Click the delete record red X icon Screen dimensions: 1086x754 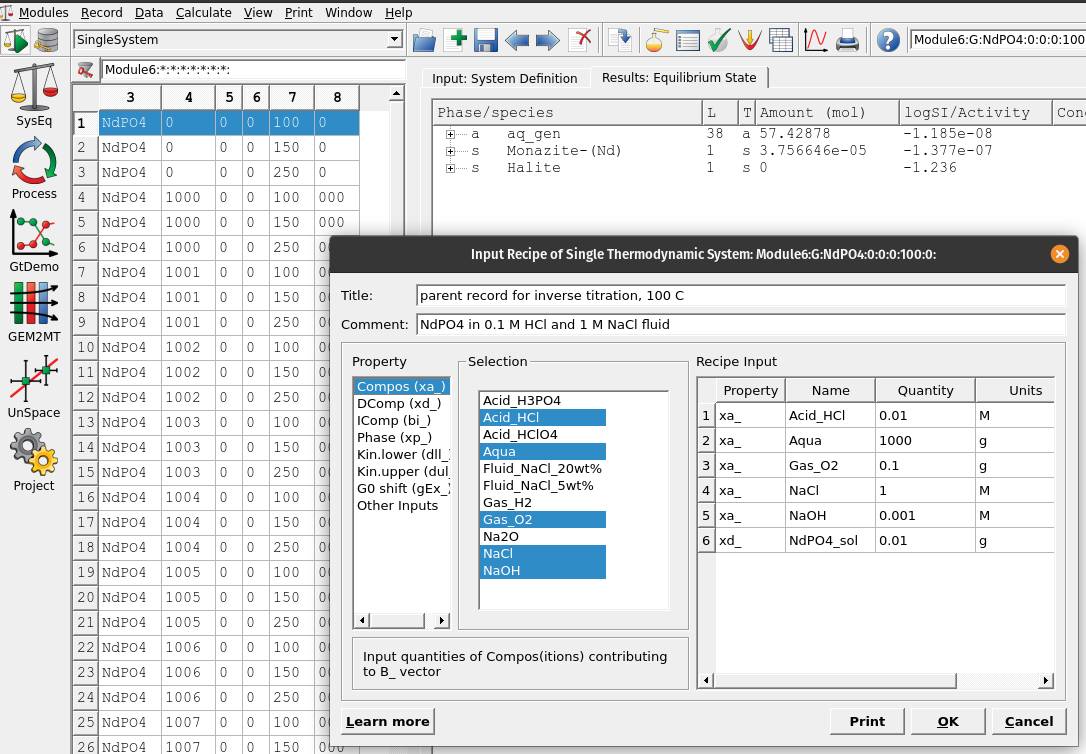581,39
